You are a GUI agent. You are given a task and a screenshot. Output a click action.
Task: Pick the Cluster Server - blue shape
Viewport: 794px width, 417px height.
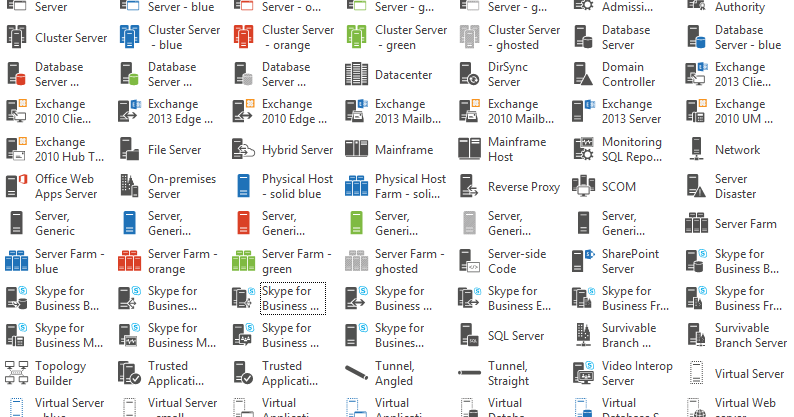[x=130, y=37]
